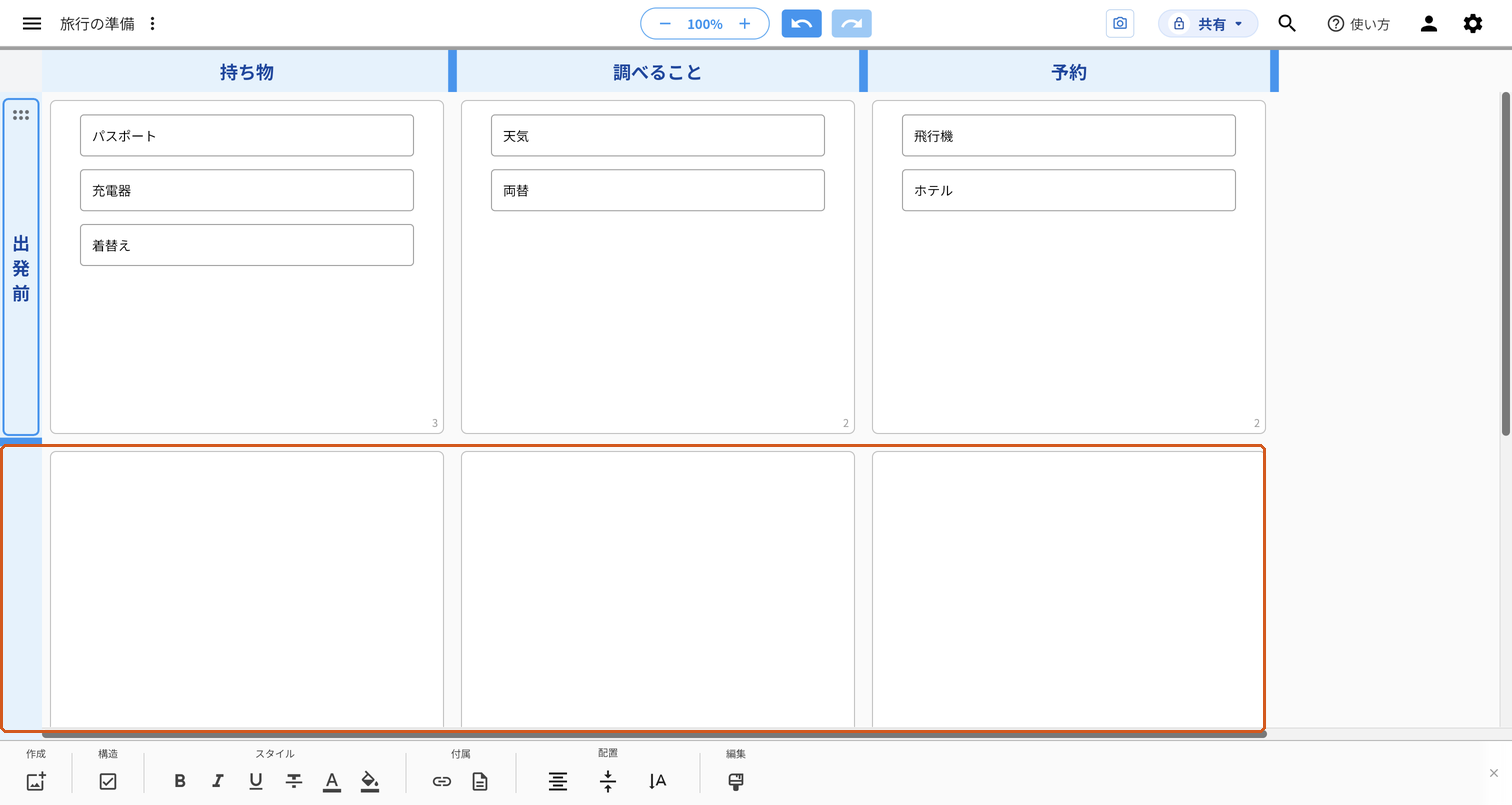Toggle italic formatting

click(x=218, y=782)
